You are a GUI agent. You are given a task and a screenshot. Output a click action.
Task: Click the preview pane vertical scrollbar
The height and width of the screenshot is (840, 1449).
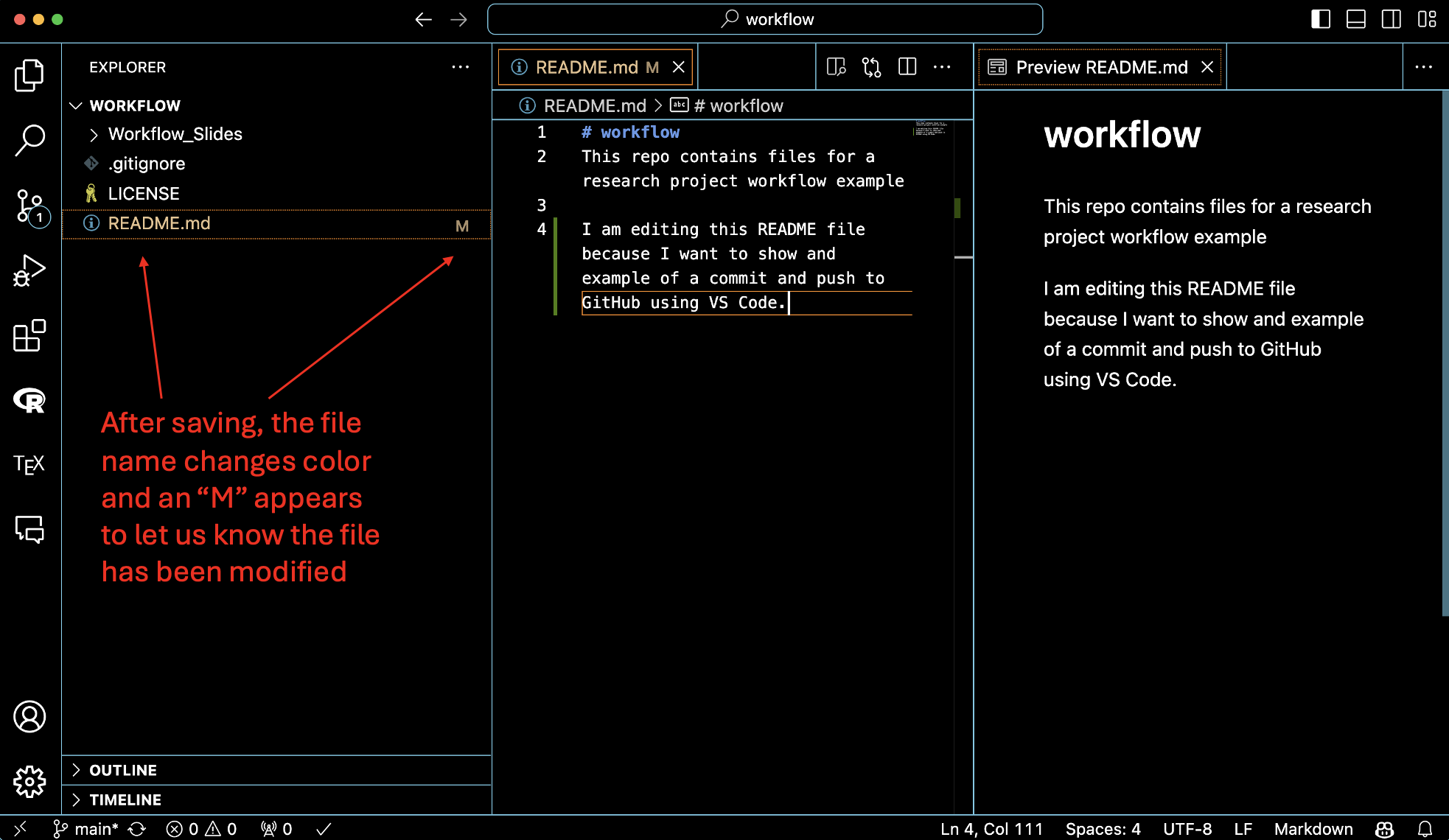pyautogui.click(x=1445, y=354)
